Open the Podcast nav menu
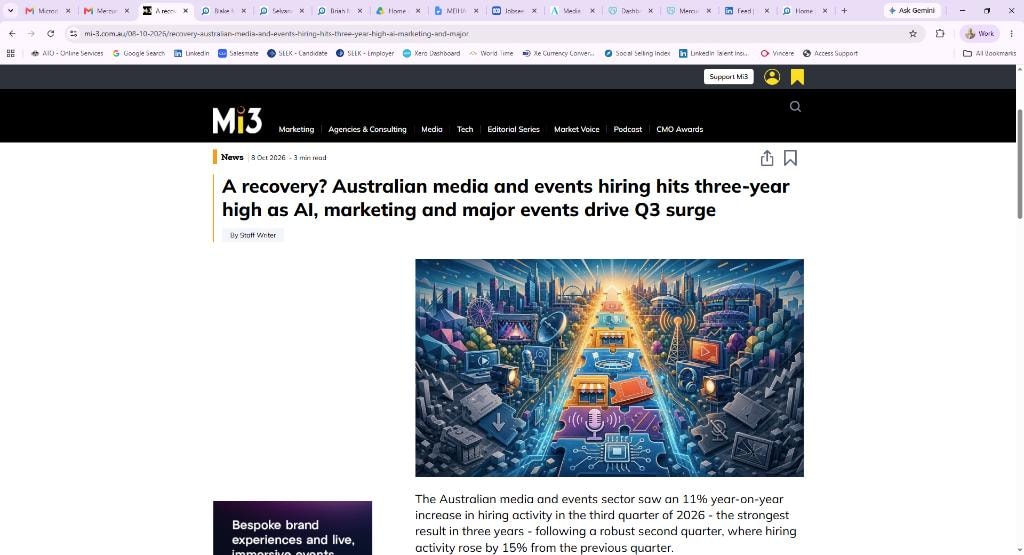 click(628, 129)
